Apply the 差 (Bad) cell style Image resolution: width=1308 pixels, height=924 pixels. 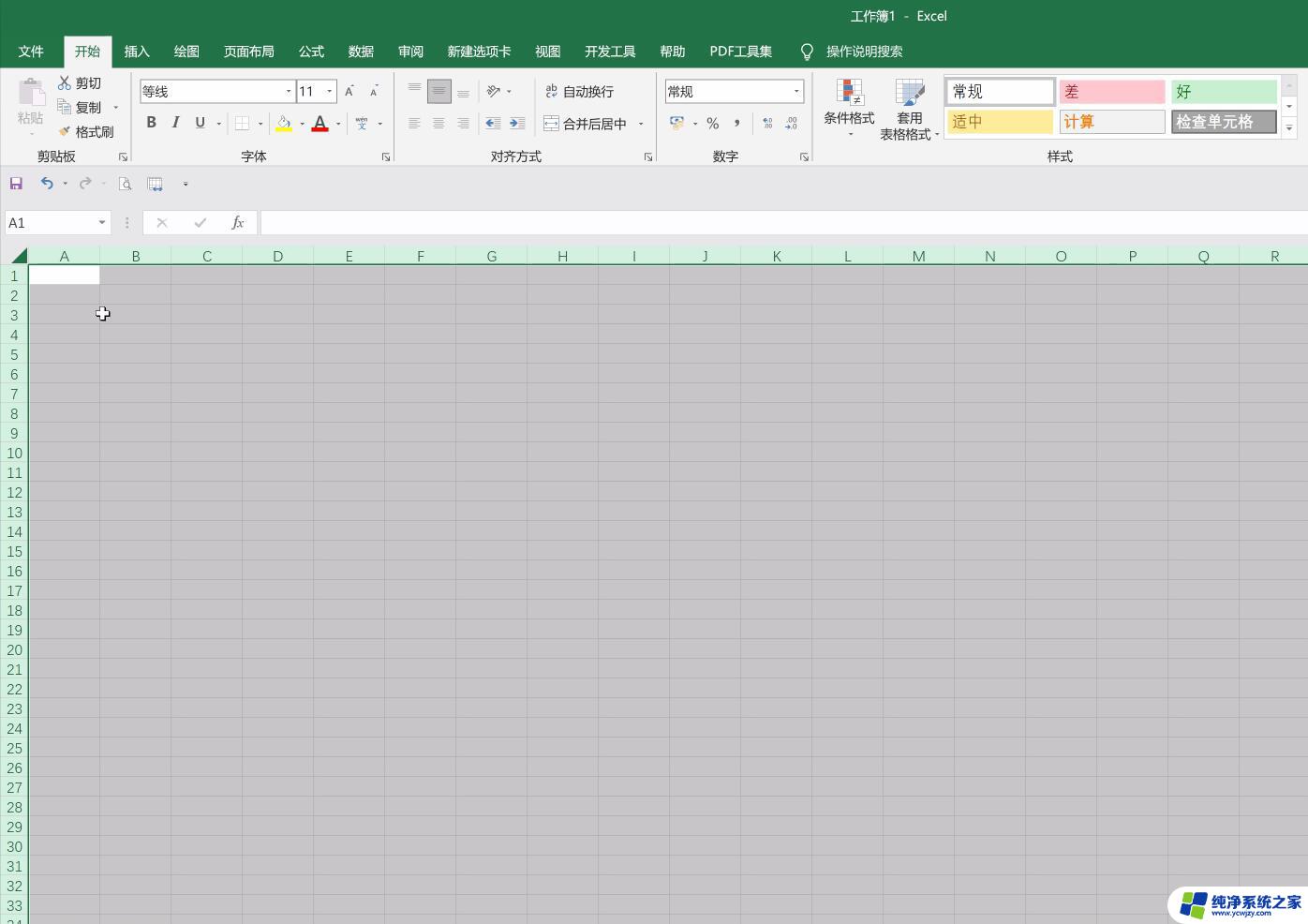click(x=1112, y=91)
